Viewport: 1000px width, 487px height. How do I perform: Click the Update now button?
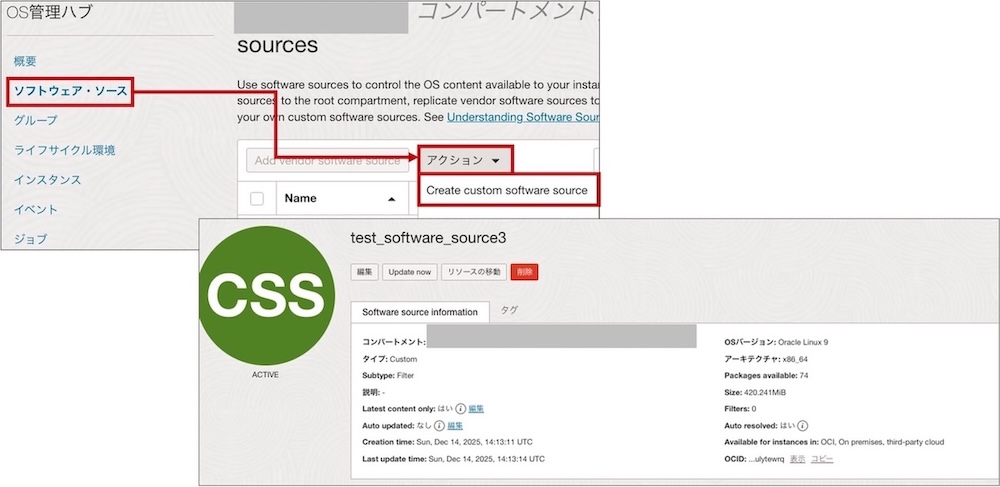click(410, 272)
